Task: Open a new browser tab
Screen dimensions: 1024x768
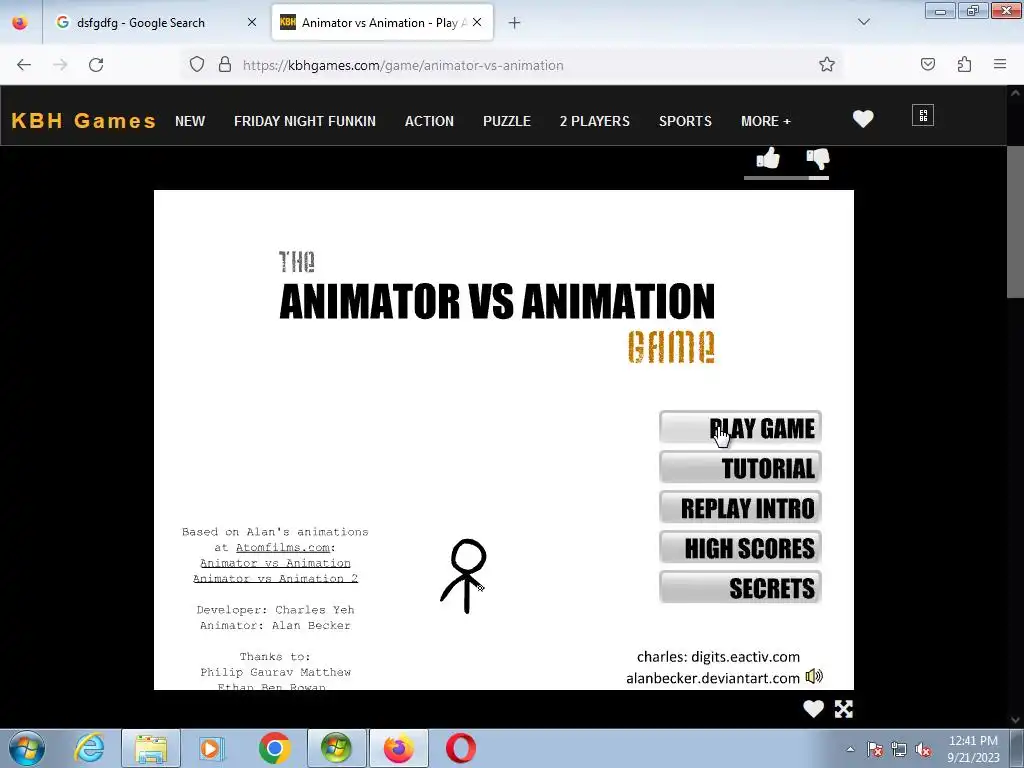Action: [x=515, y=23]
